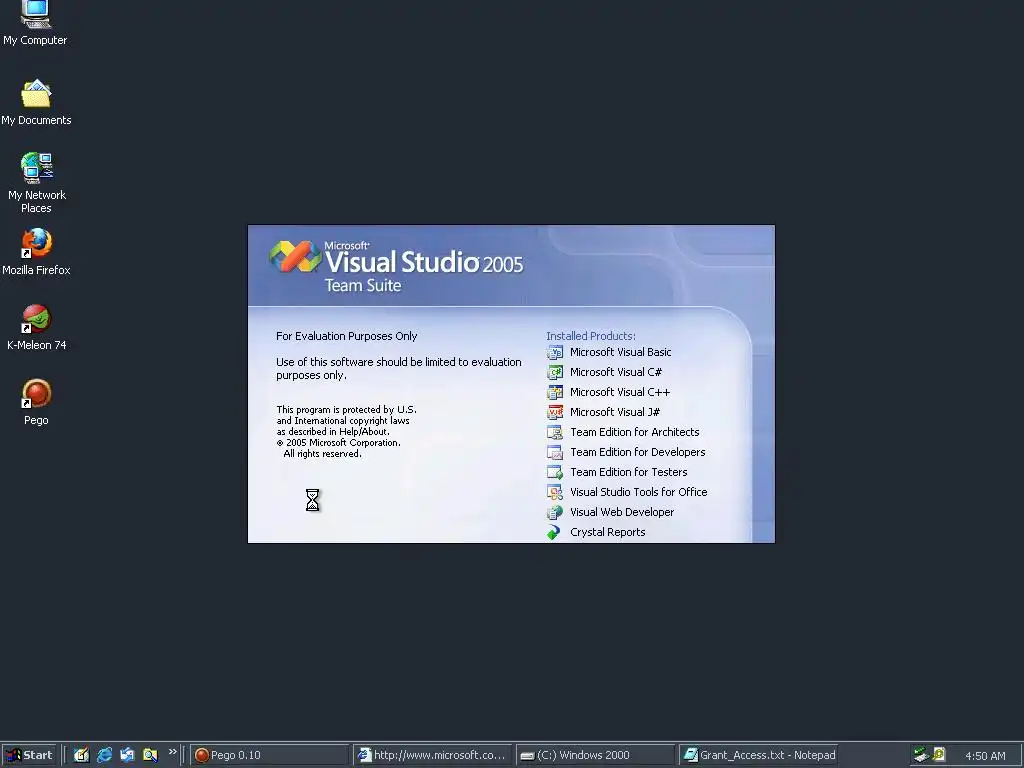Click the yellow key document tray icon
Image resolution: width=1024 pixels, height=768 pixels.
click(x=939, y=755)
